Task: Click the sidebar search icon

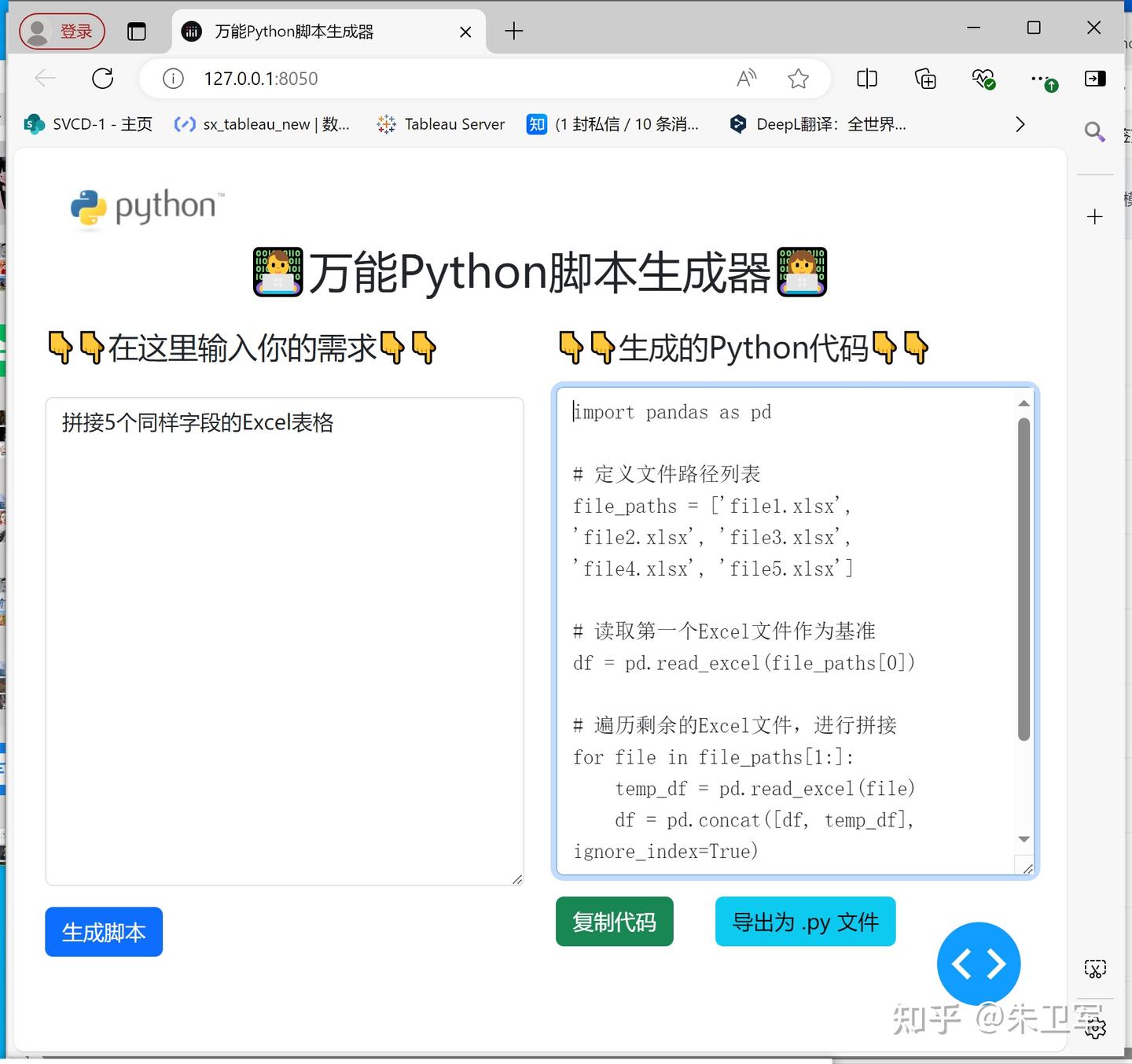Action: click(x=1094, y=132)
